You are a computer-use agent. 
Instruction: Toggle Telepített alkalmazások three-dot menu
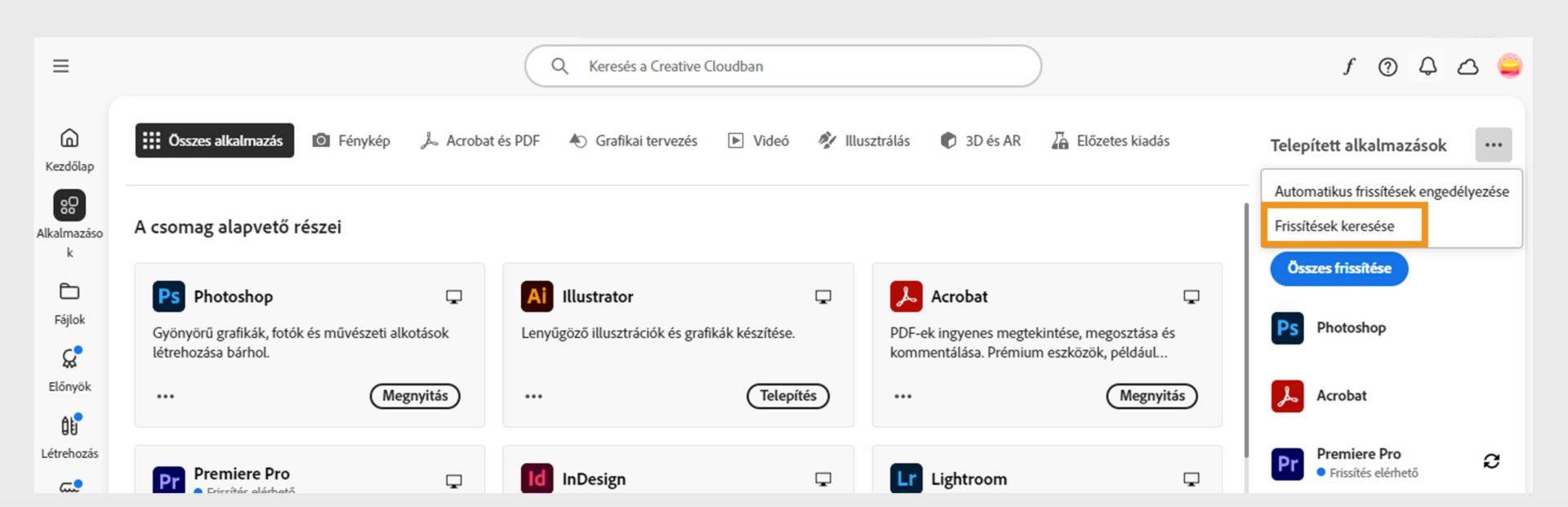coord(1494,145)
